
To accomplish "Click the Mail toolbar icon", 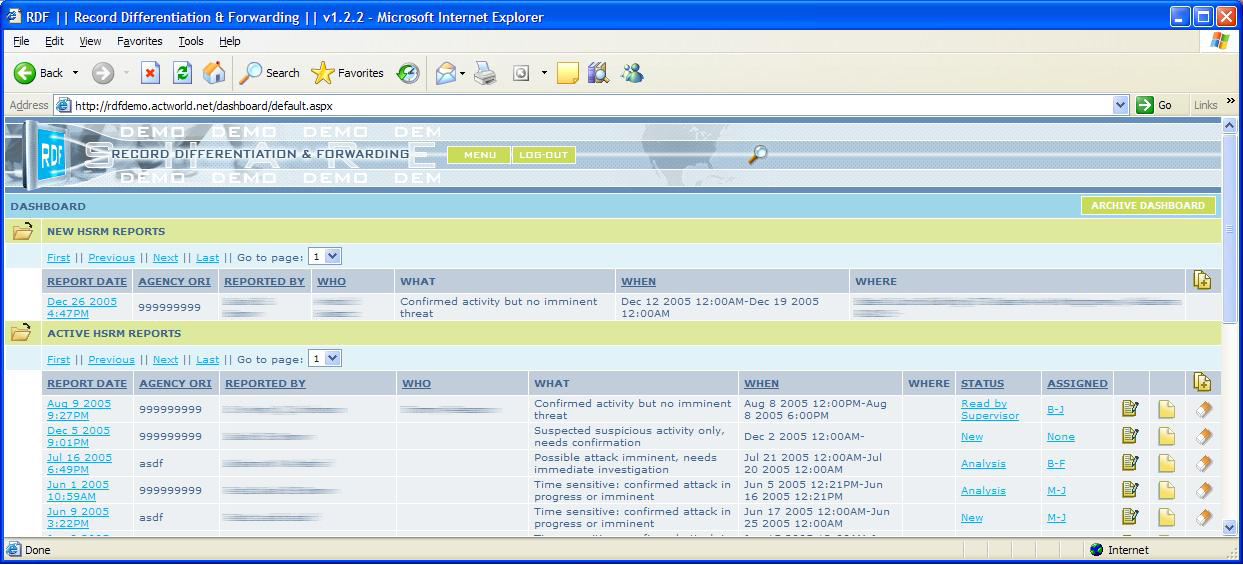I will click(x=446, y=73).
